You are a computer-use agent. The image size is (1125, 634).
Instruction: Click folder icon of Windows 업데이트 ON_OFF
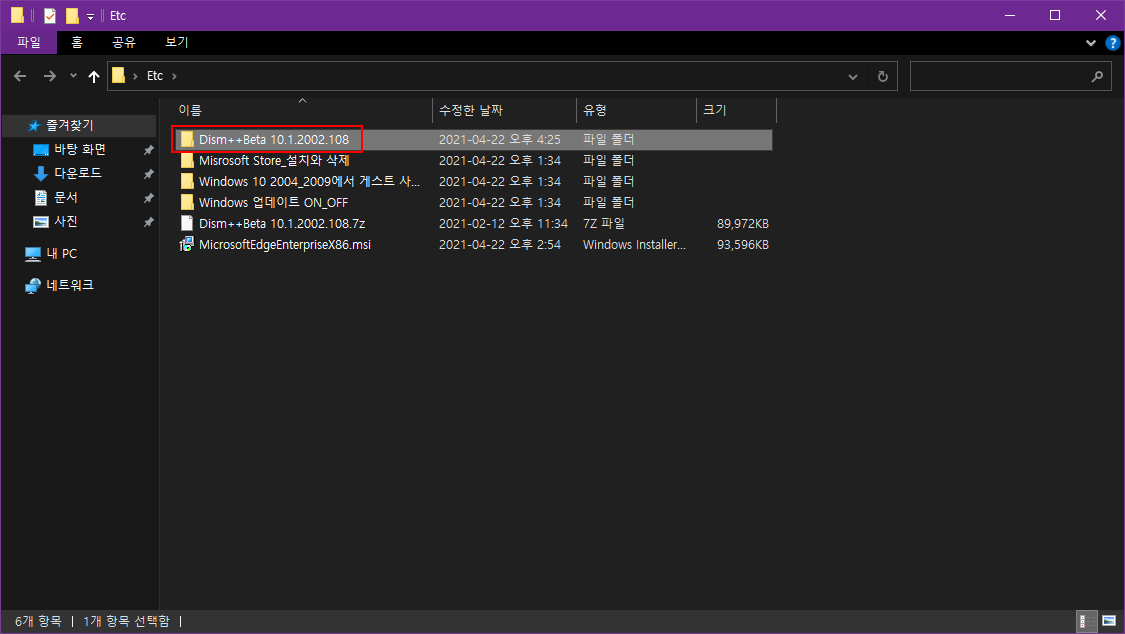coord(187,202)
